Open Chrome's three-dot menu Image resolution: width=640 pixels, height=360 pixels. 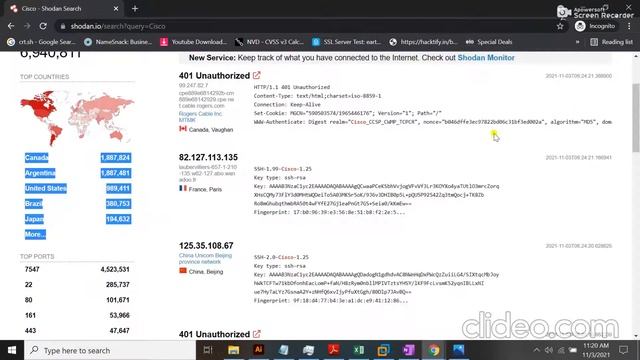[629, 26]
